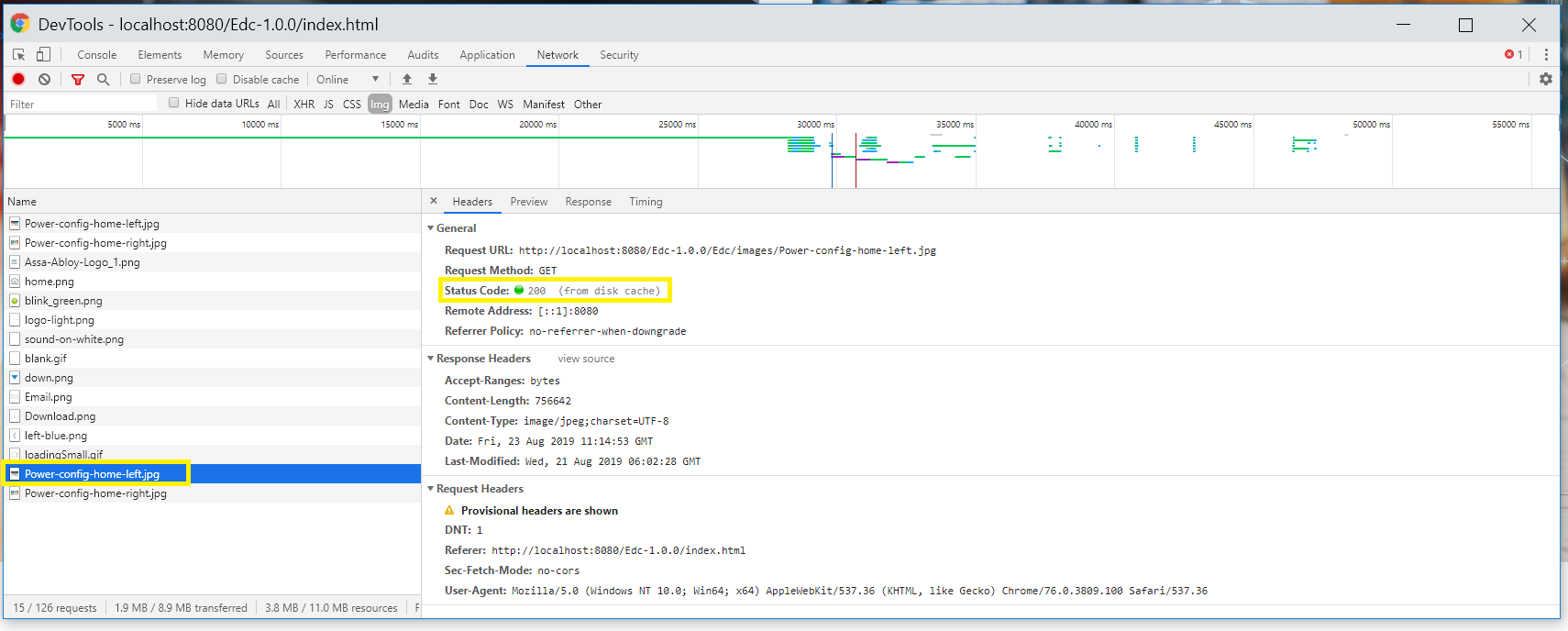Image resolution: width=1568 pixels, height=631 pixels.
Task: Open the Online throttling dropdown
Action: click(348, 80)
